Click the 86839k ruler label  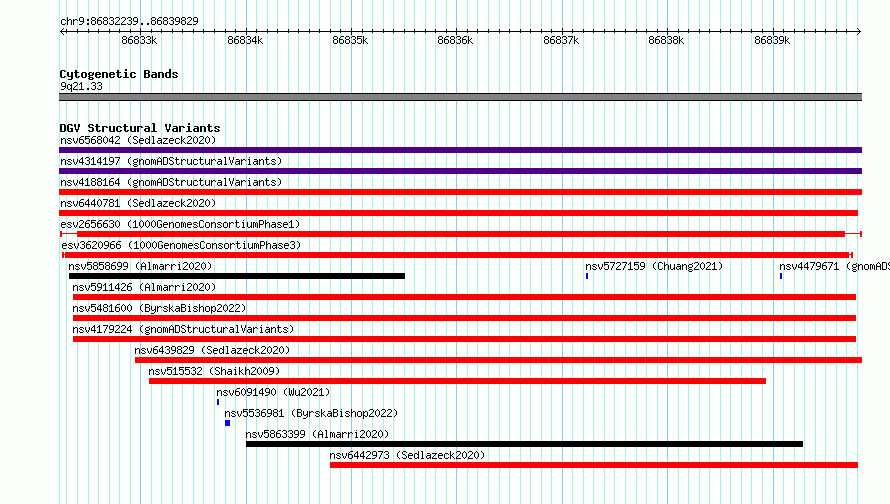point(773,40)
